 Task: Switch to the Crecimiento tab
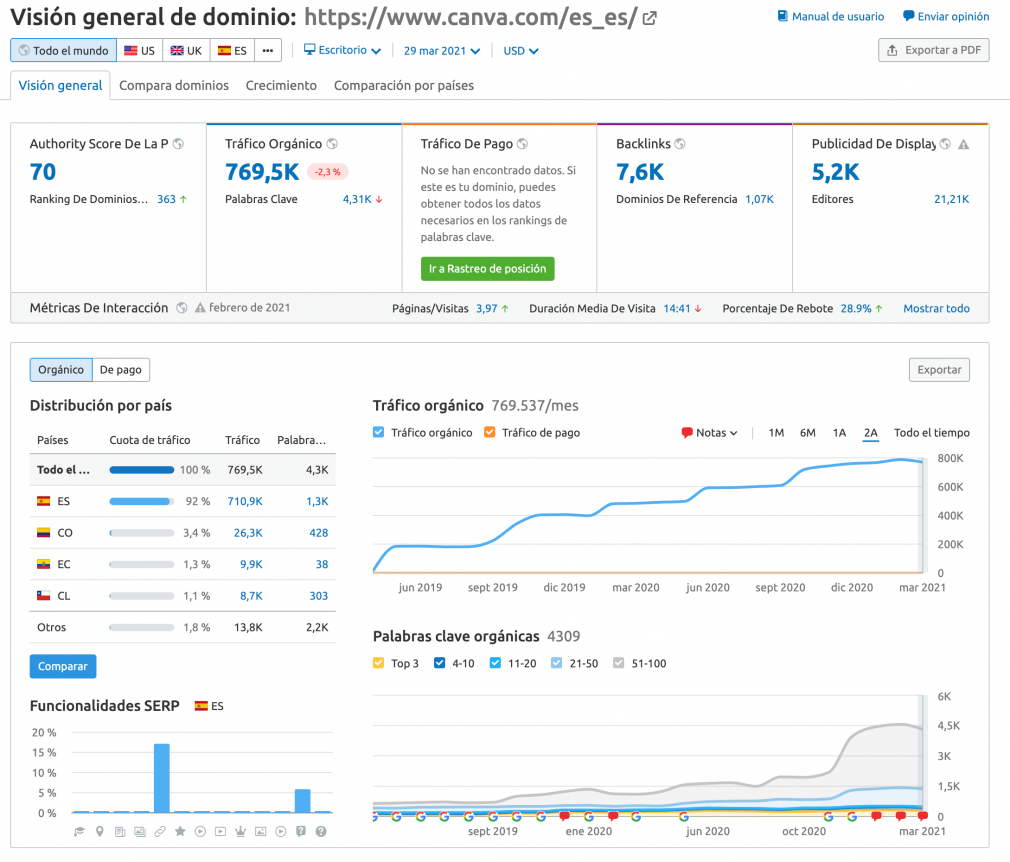point(281,86)
